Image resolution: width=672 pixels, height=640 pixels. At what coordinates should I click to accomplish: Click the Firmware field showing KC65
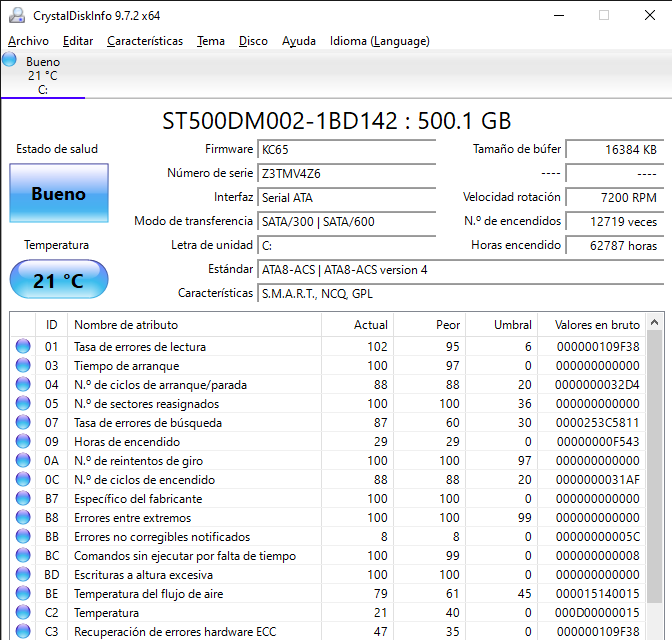click(346, 149)
